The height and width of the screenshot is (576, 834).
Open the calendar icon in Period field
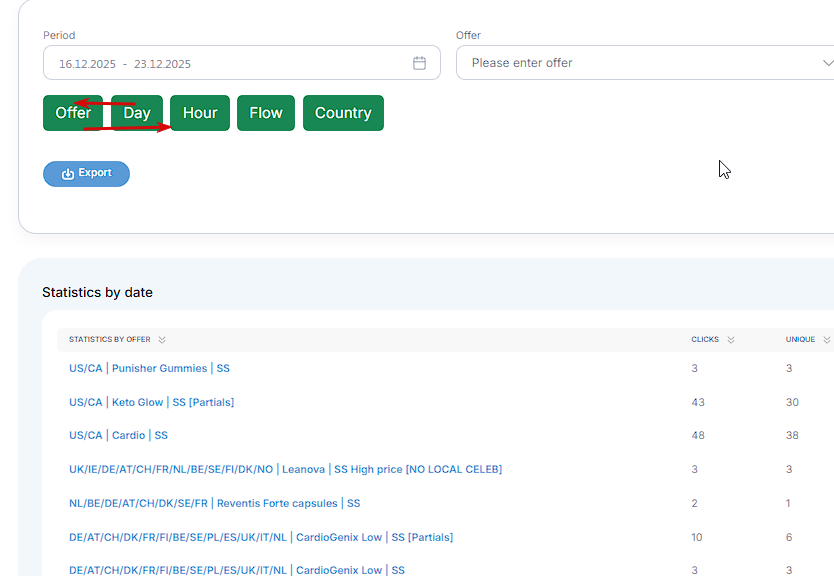419,63
